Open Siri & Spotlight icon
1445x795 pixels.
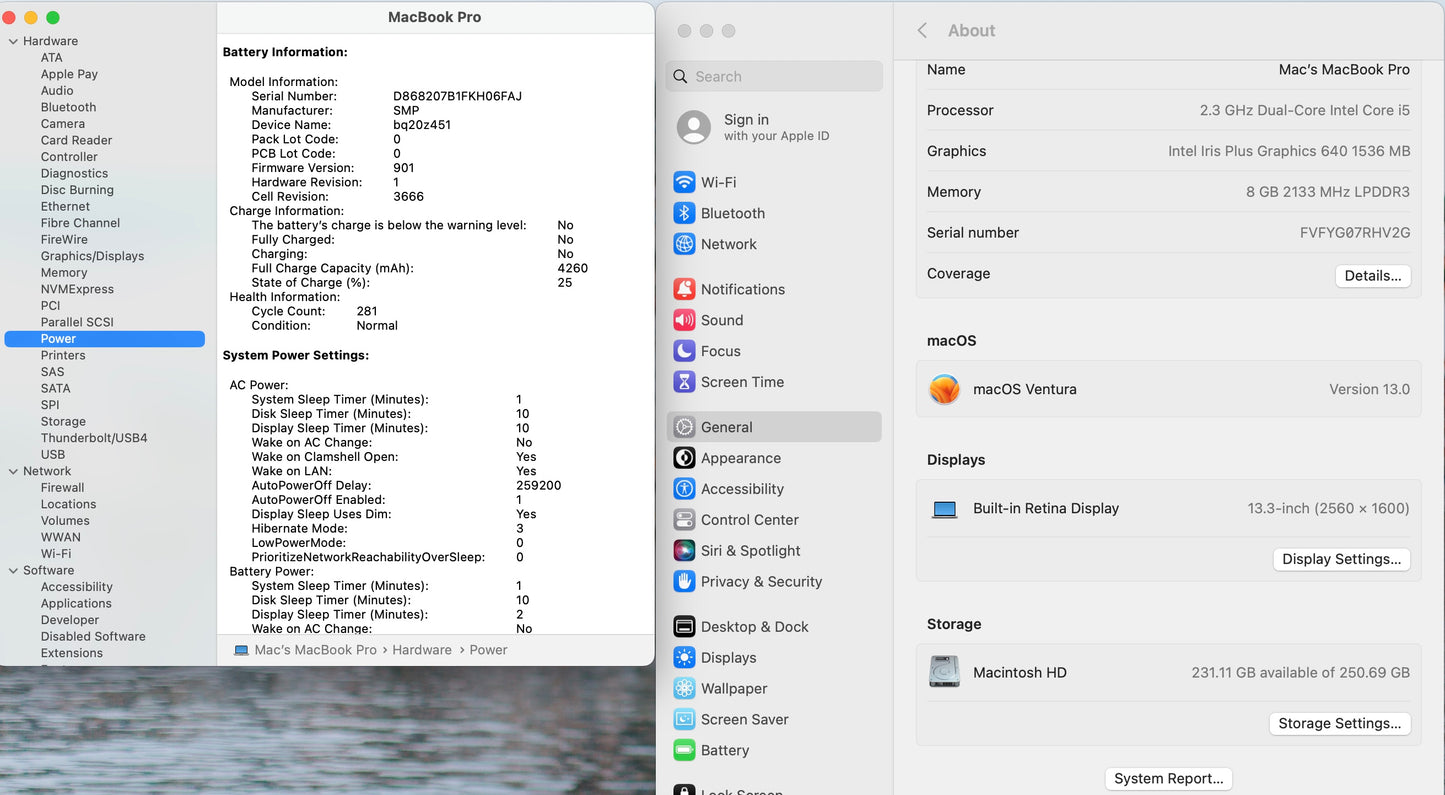tap(684, 551)
